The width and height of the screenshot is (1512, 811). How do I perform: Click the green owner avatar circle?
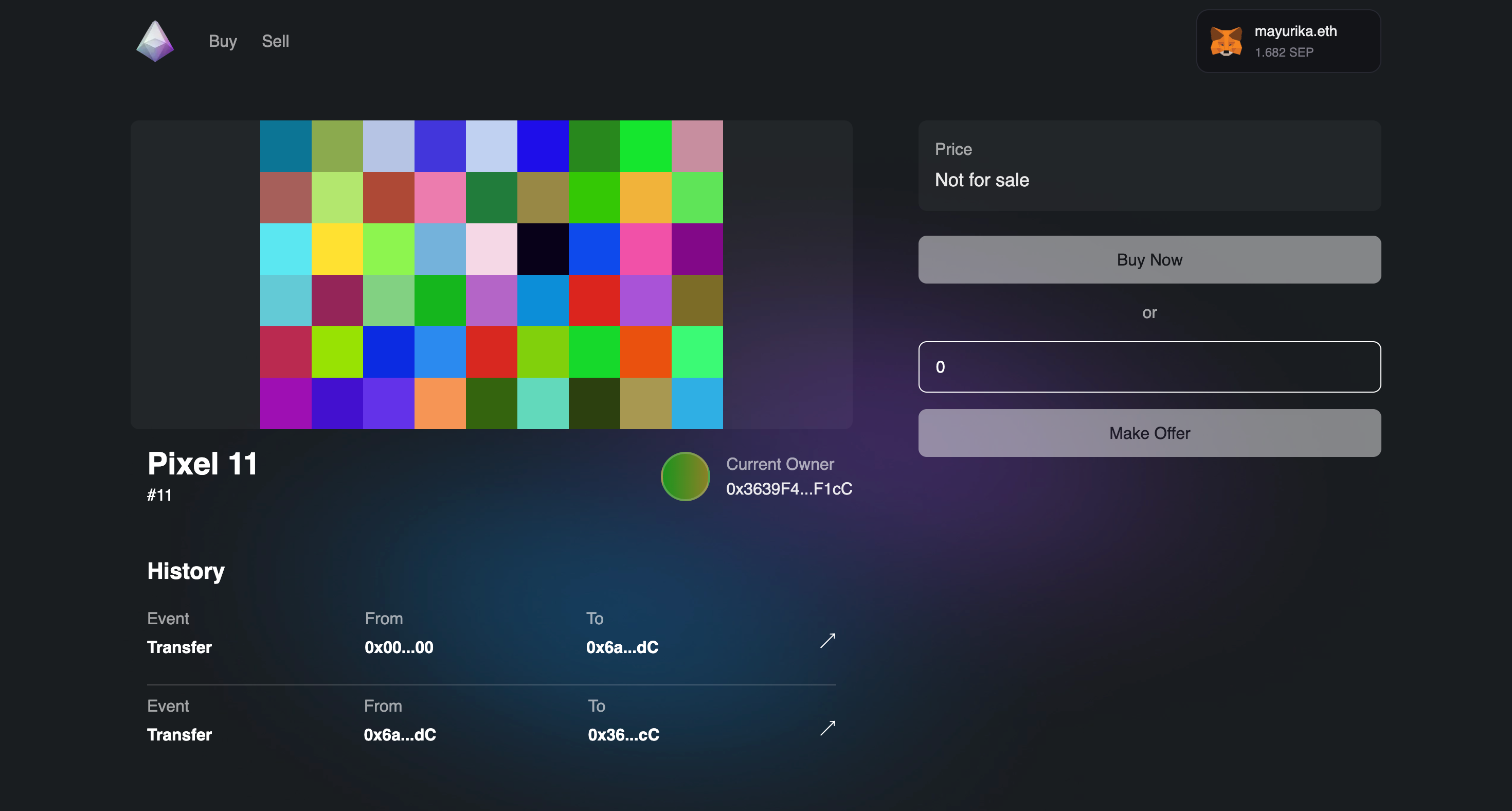coord(685,477)
